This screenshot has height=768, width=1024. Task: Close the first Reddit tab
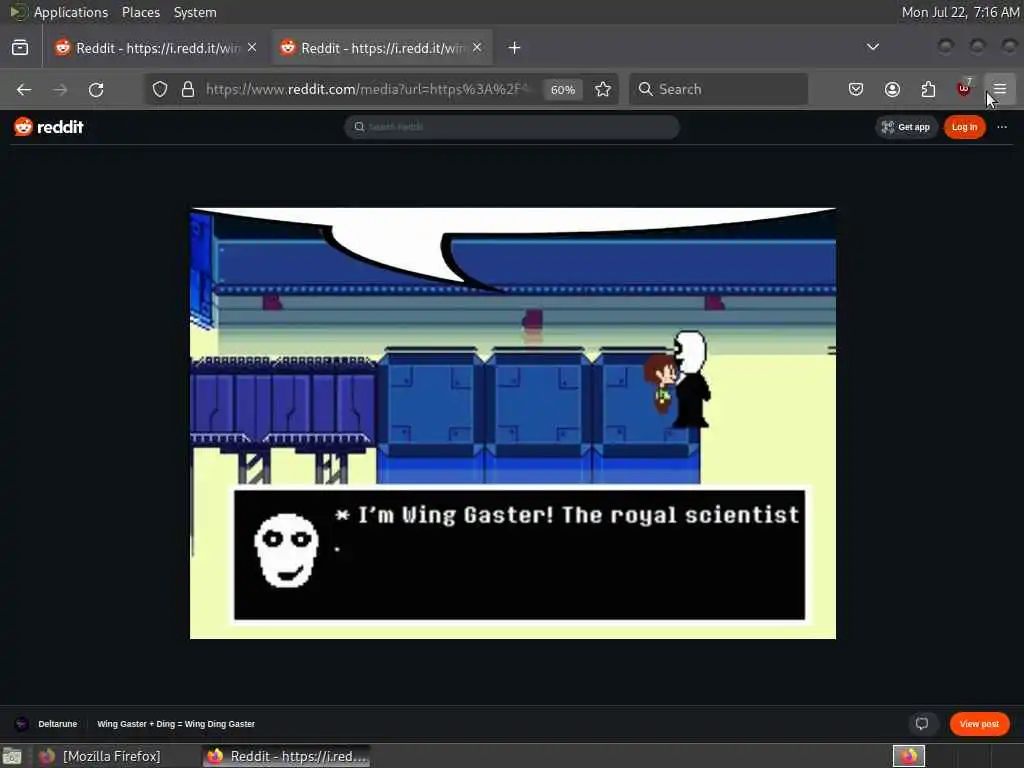pos(252,48)
